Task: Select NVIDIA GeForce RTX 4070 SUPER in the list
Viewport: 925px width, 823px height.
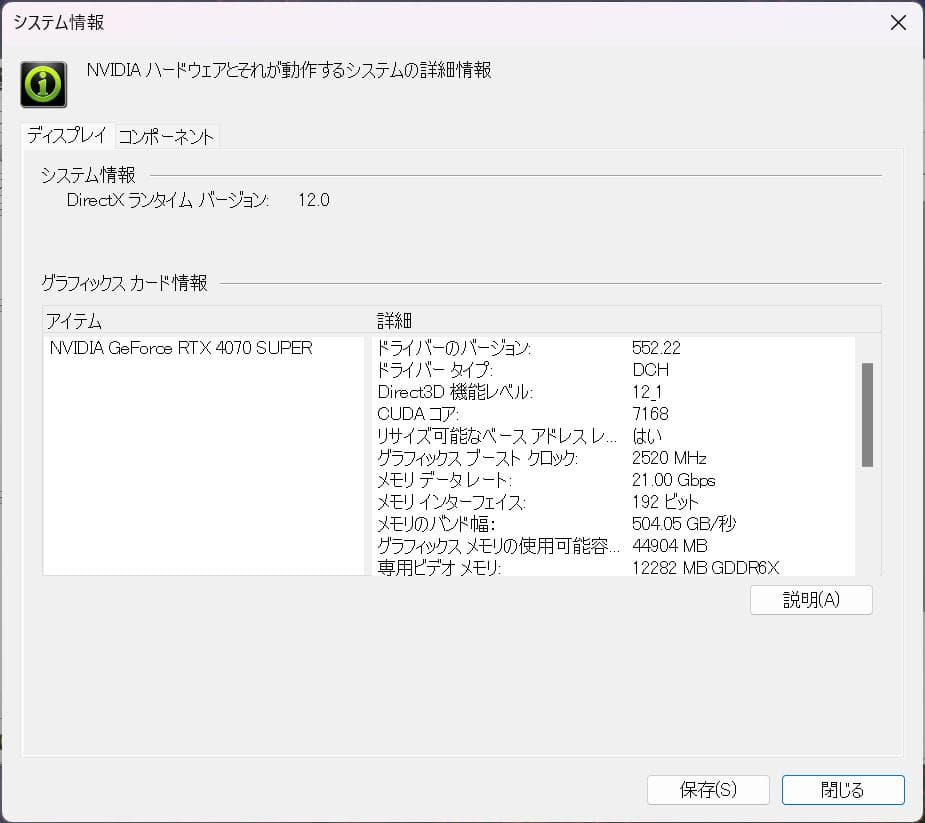Action: click(x=180, y=348)
